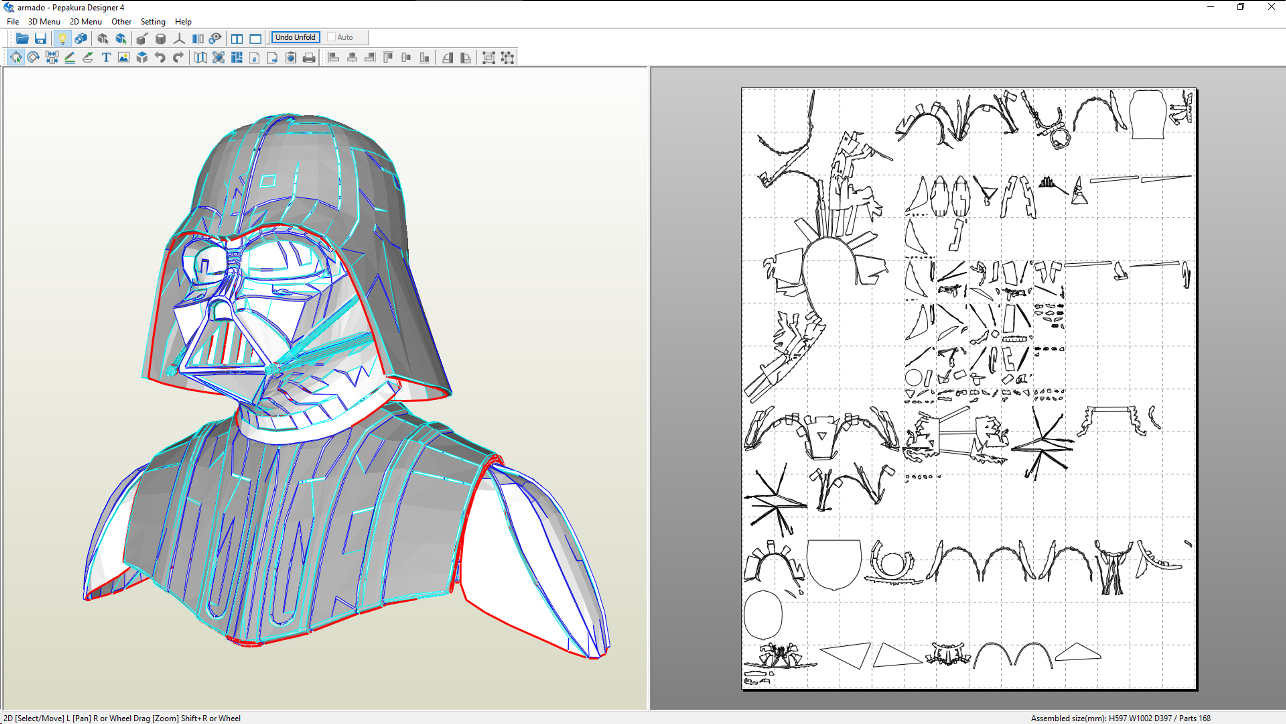The width and height of the screenshot is (1286, 724).
Task: Click the three-axis coordinate icon
Action: (179, 38)
